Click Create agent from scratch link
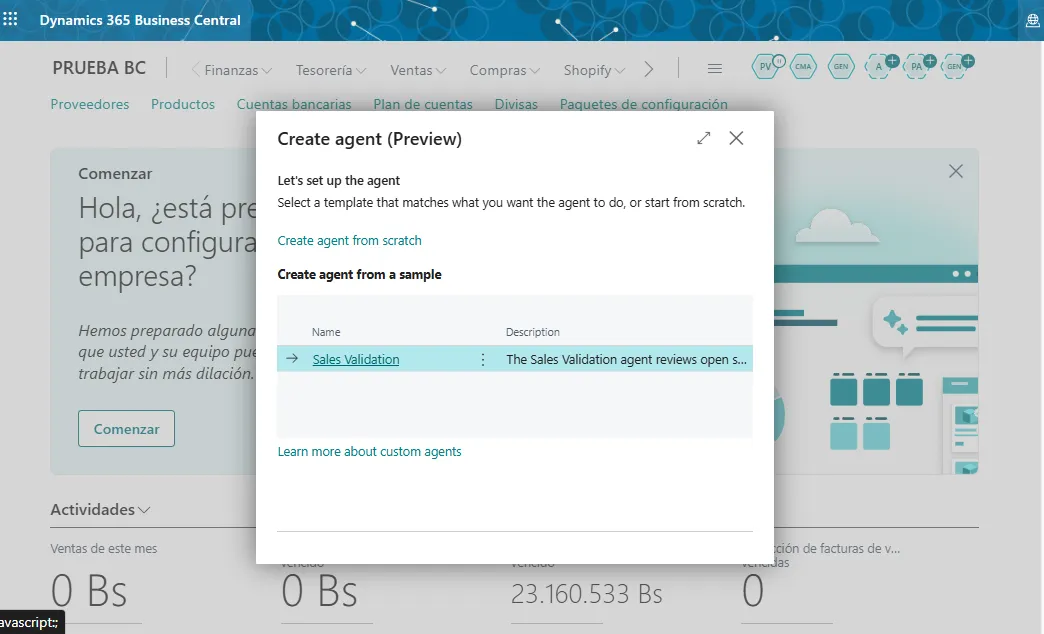Screen dimensions: 1044x634 pos(349,240)
